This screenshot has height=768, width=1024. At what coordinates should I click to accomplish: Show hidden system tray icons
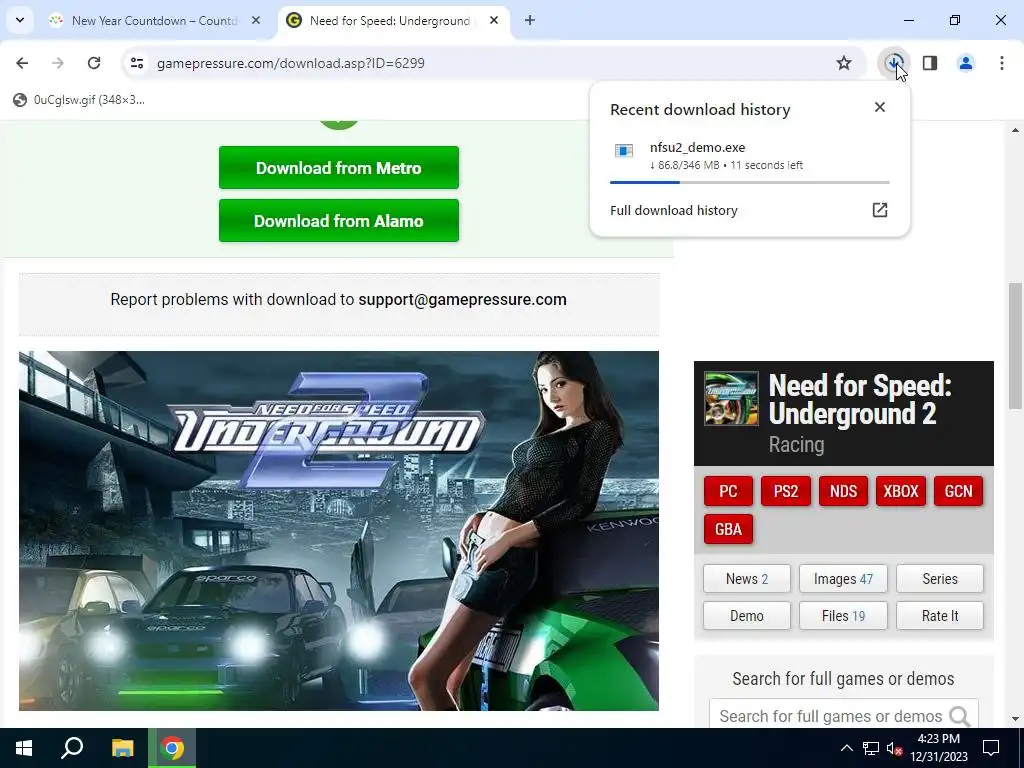coord(846,748)
